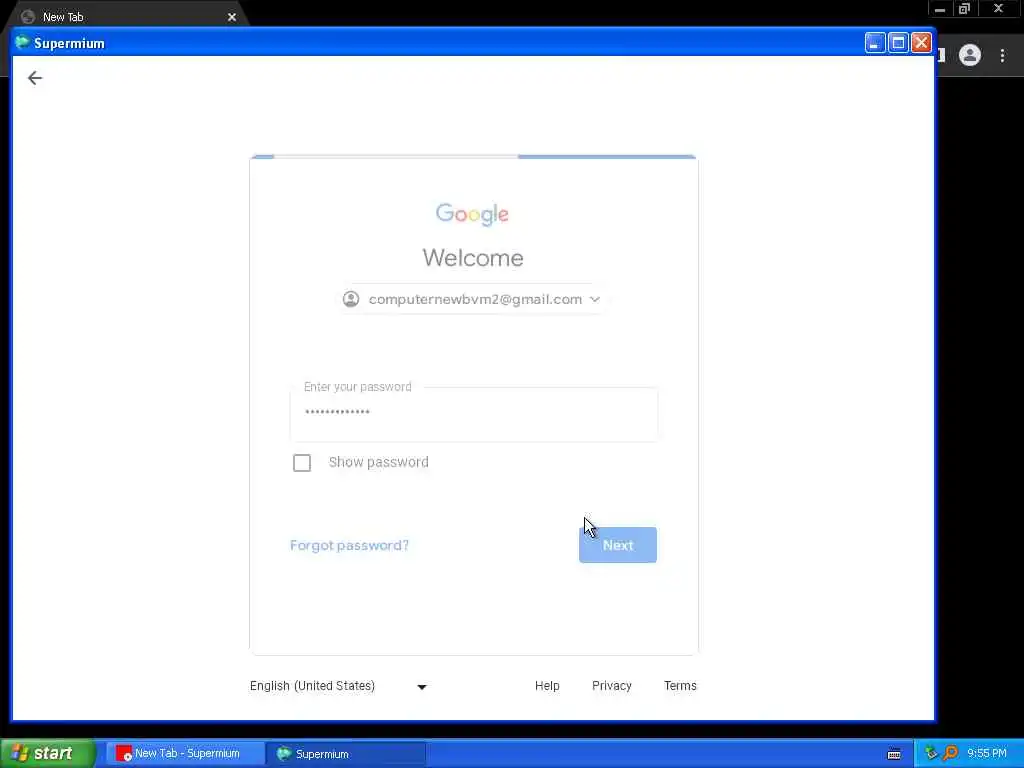The image size is (1024, 768).
Task: Open the Privacy link
Action: (612, 686)
